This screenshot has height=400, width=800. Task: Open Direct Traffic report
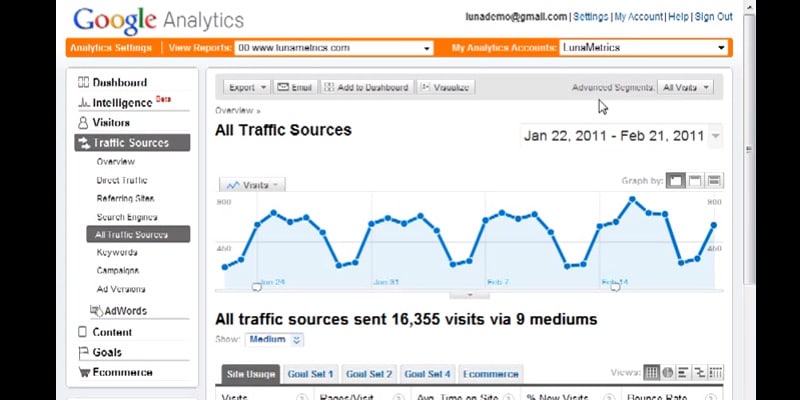[x=122, y=180]
